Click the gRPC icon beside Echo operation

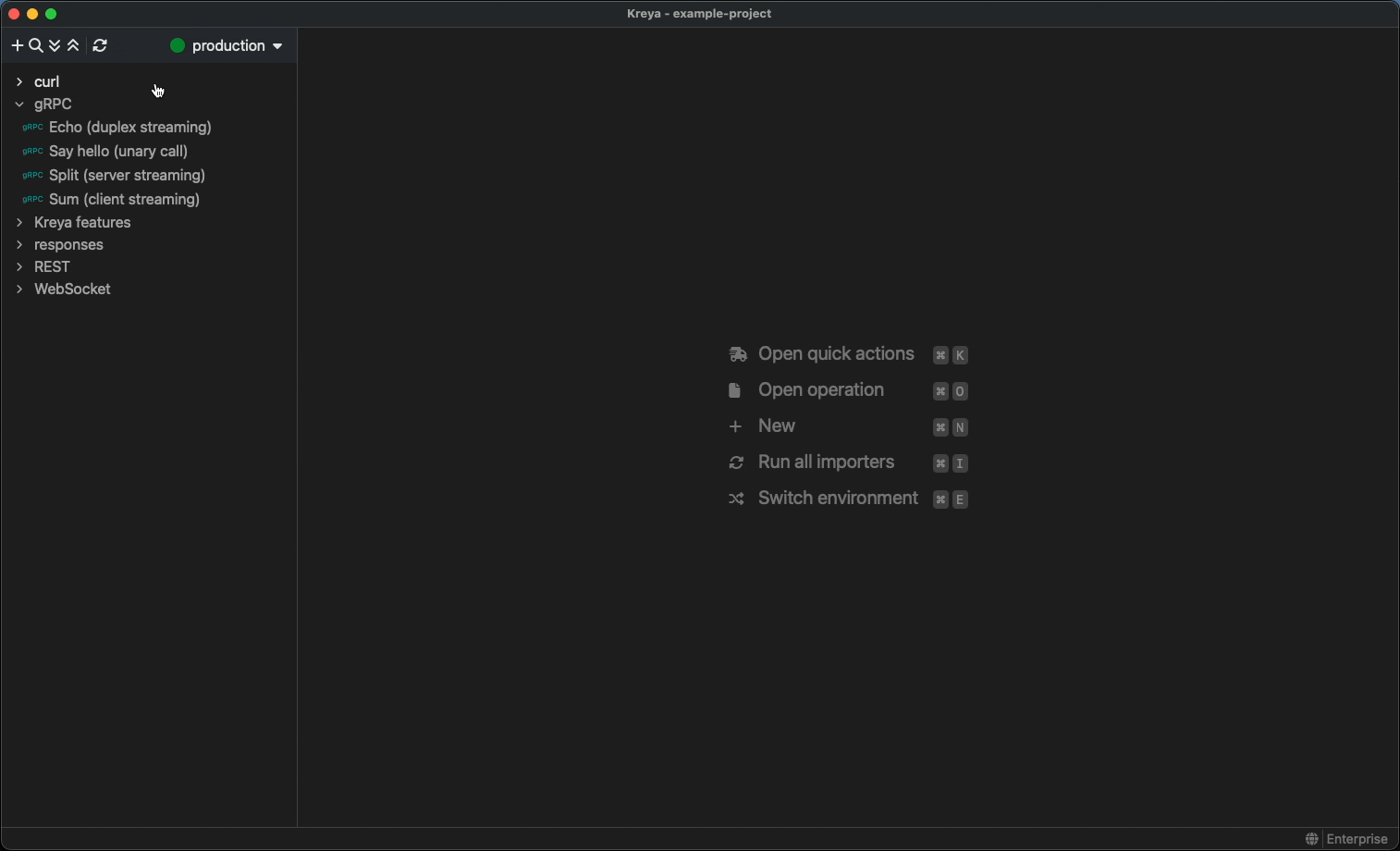coord(32,128)
